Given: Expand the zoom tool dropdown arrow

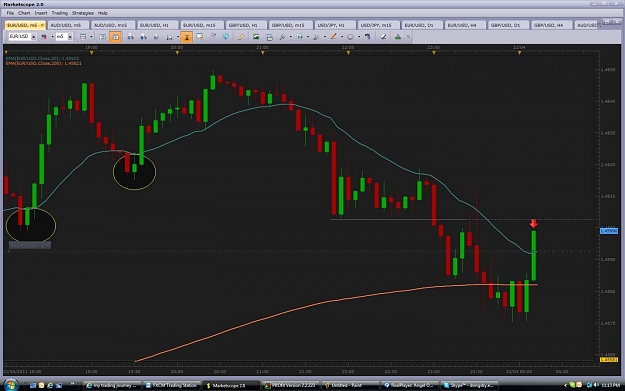Looking at the screenshot, I should 291,37.
